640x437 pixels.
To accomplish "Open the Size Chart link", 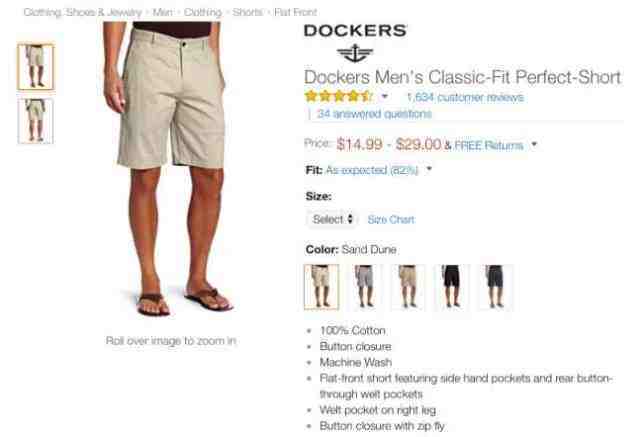I will coord(391,220).
